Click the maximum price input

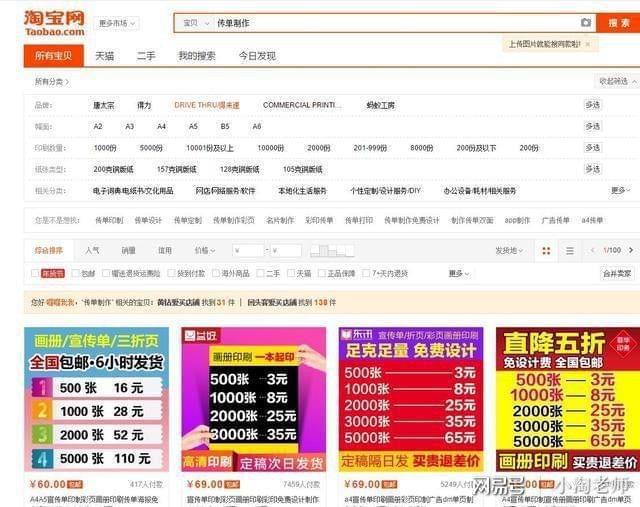286,250
